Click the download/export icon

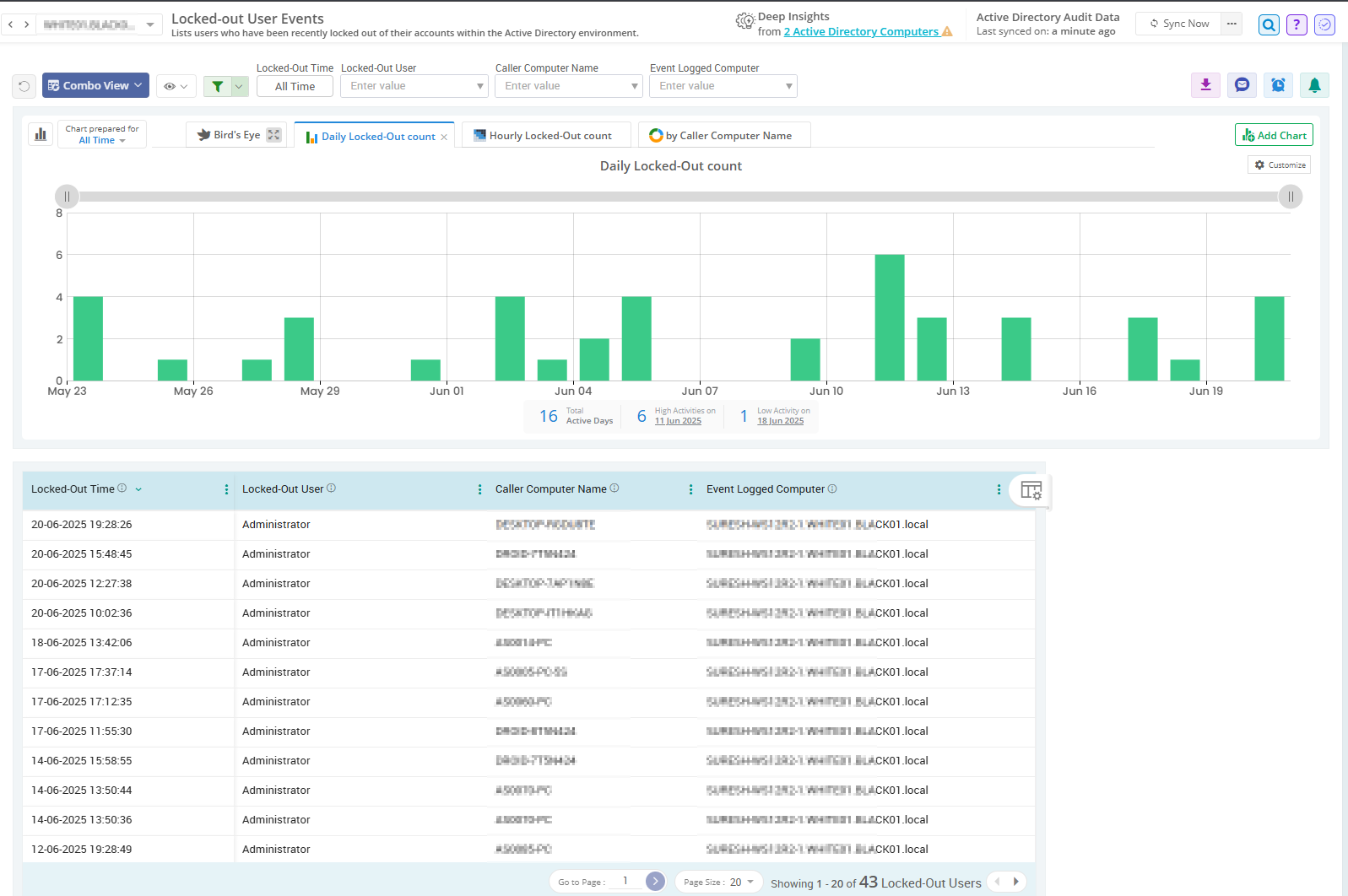[x=1205, y=85]
